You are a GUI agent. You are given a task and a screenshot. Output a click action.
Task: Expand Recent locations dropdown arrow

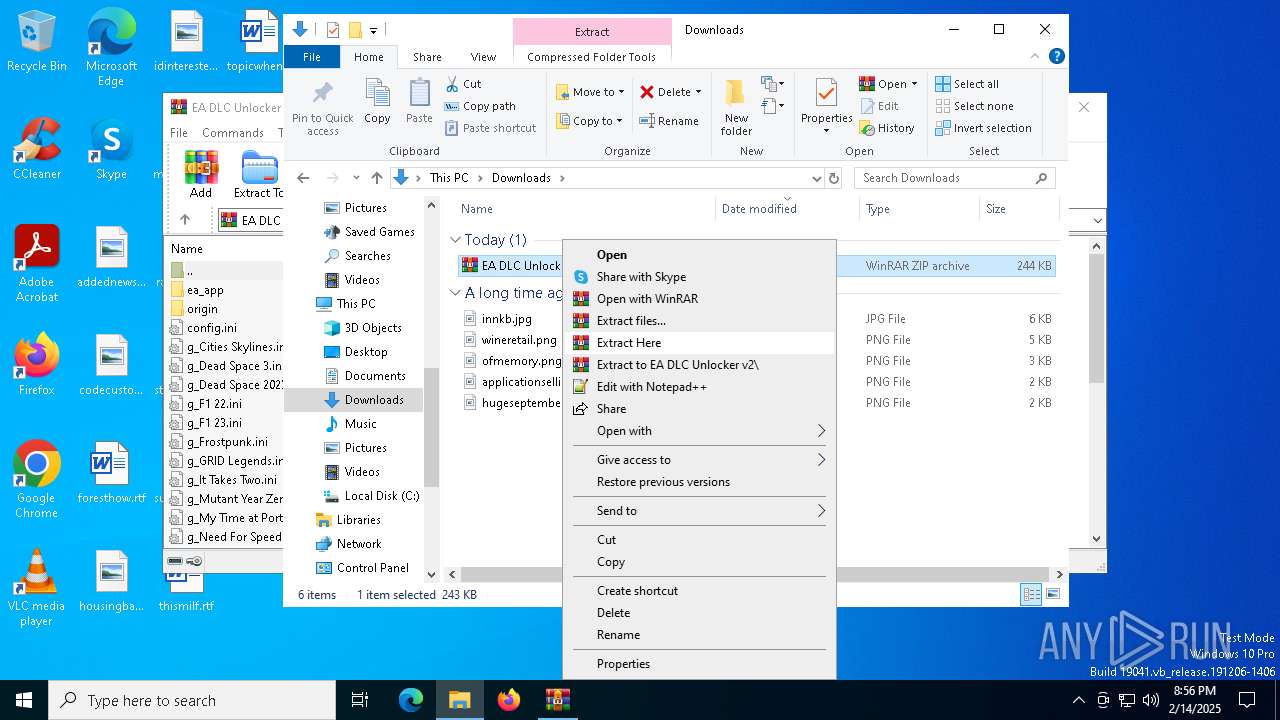pyautogui.click(x=356, y=178)
